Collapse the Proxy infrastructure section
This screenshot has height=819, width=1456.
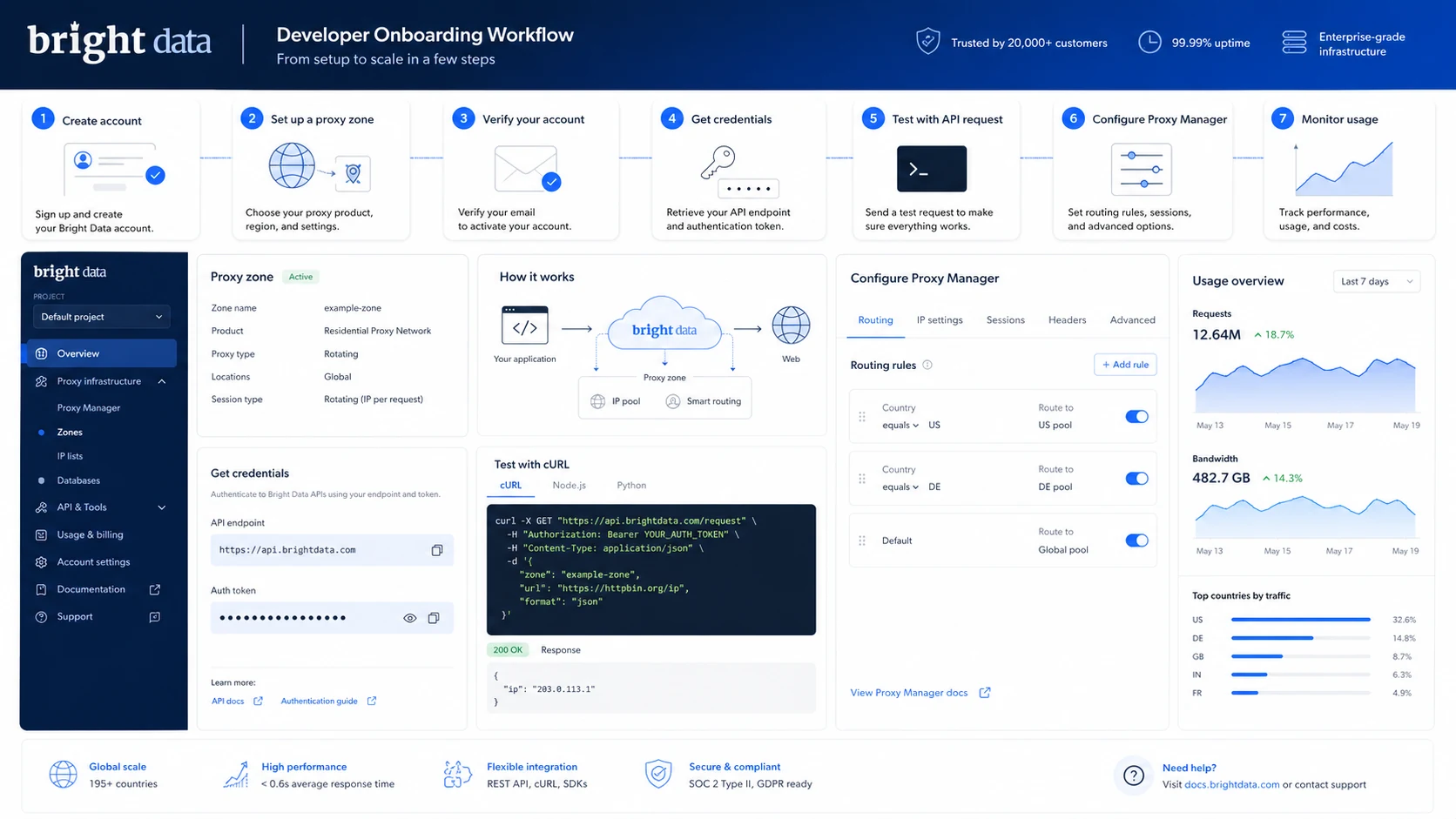[x=162, y=381]
